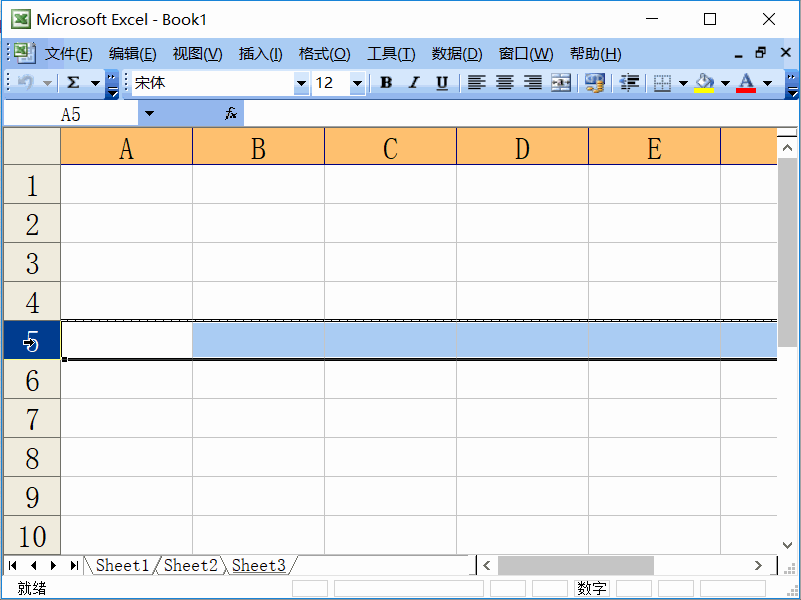
Task: Click Excel icon in title bar
Action: pyautogui.click(x=21, y=19)
